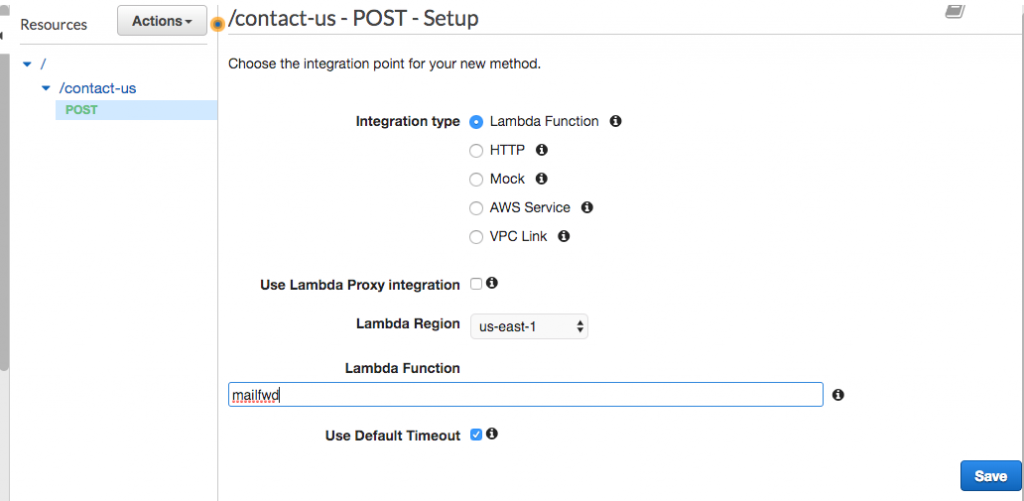
Task: Select the Mock integration type
Action: click(x=476, y=180)
